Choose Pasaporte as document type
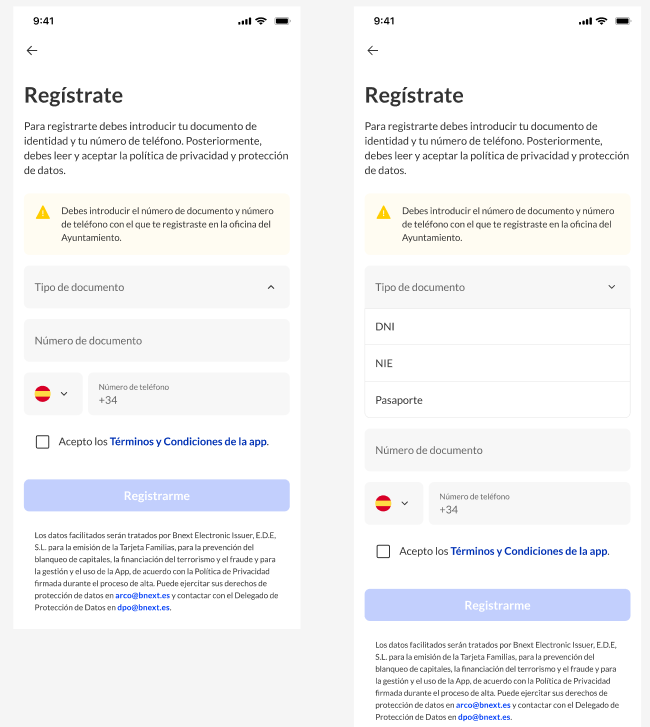The height and width of the screenshot is (727, 650). click(x=497, y=400)
